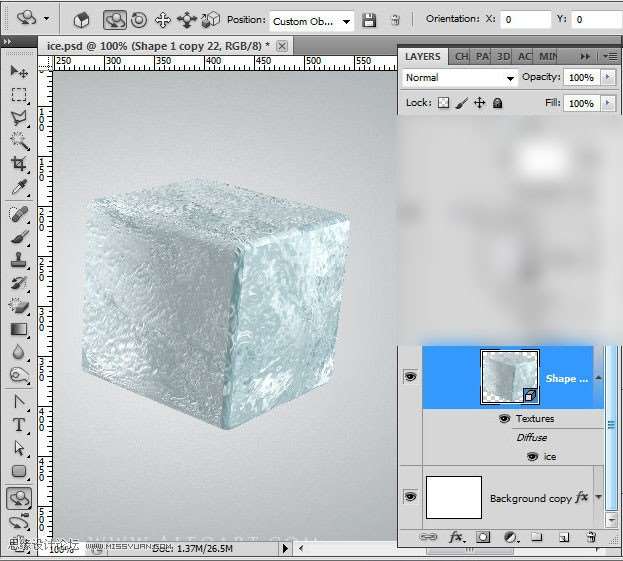
Task: Toggle visibility of ice texture
Action: [532, 457]
